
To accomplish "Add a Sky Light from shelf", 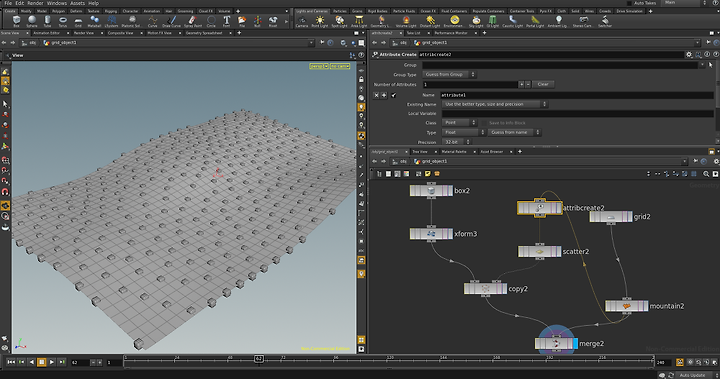I will 476,21.
